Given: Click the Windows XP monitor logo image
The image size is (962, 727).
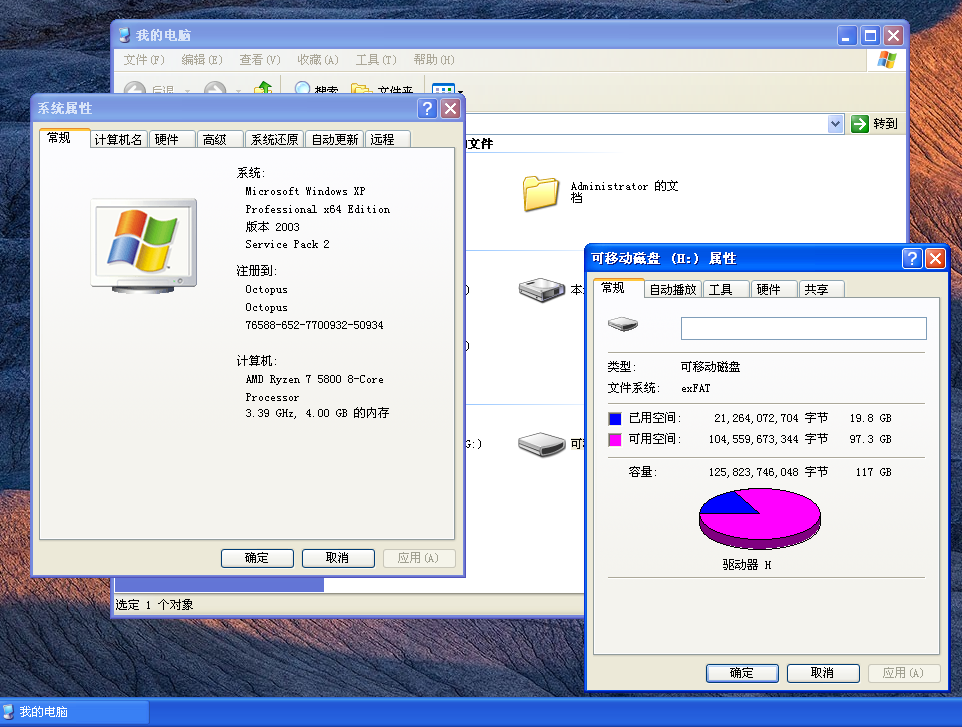Looking at the screenshot, I should [x=144, y=245].
